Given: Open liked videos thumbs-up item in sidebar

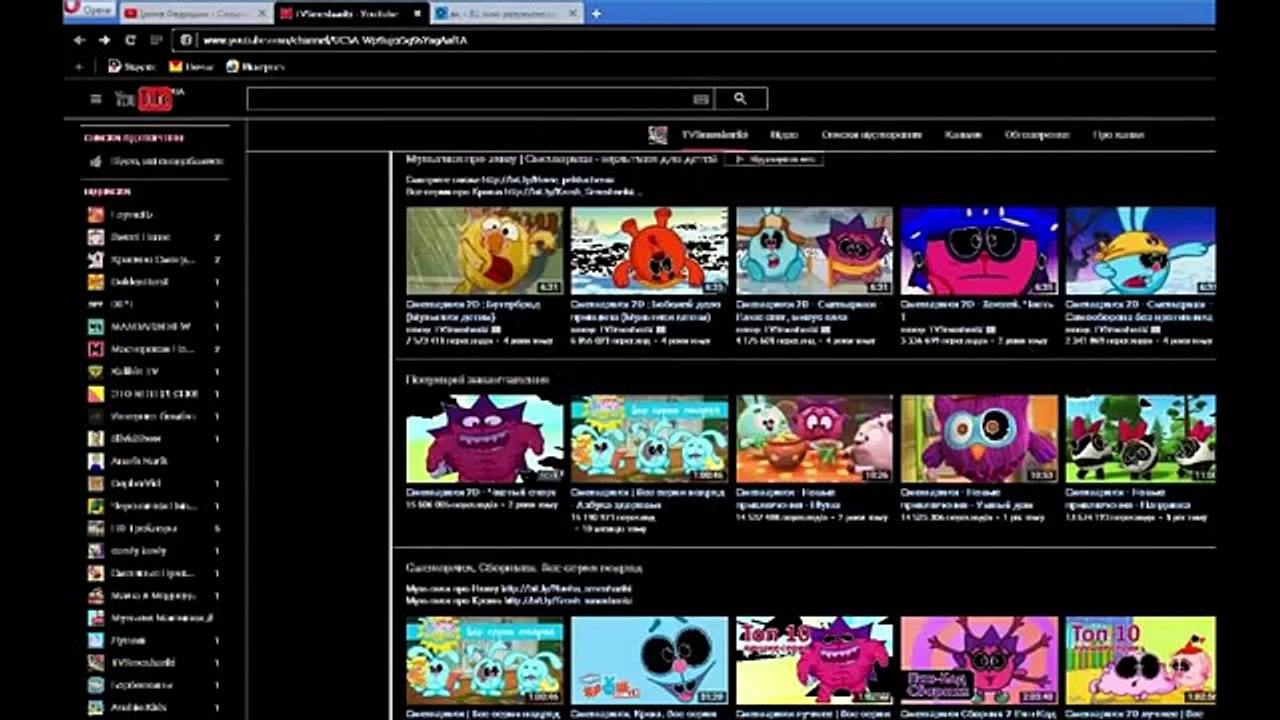Looking at the screenshot, I should tap(156, 161).
